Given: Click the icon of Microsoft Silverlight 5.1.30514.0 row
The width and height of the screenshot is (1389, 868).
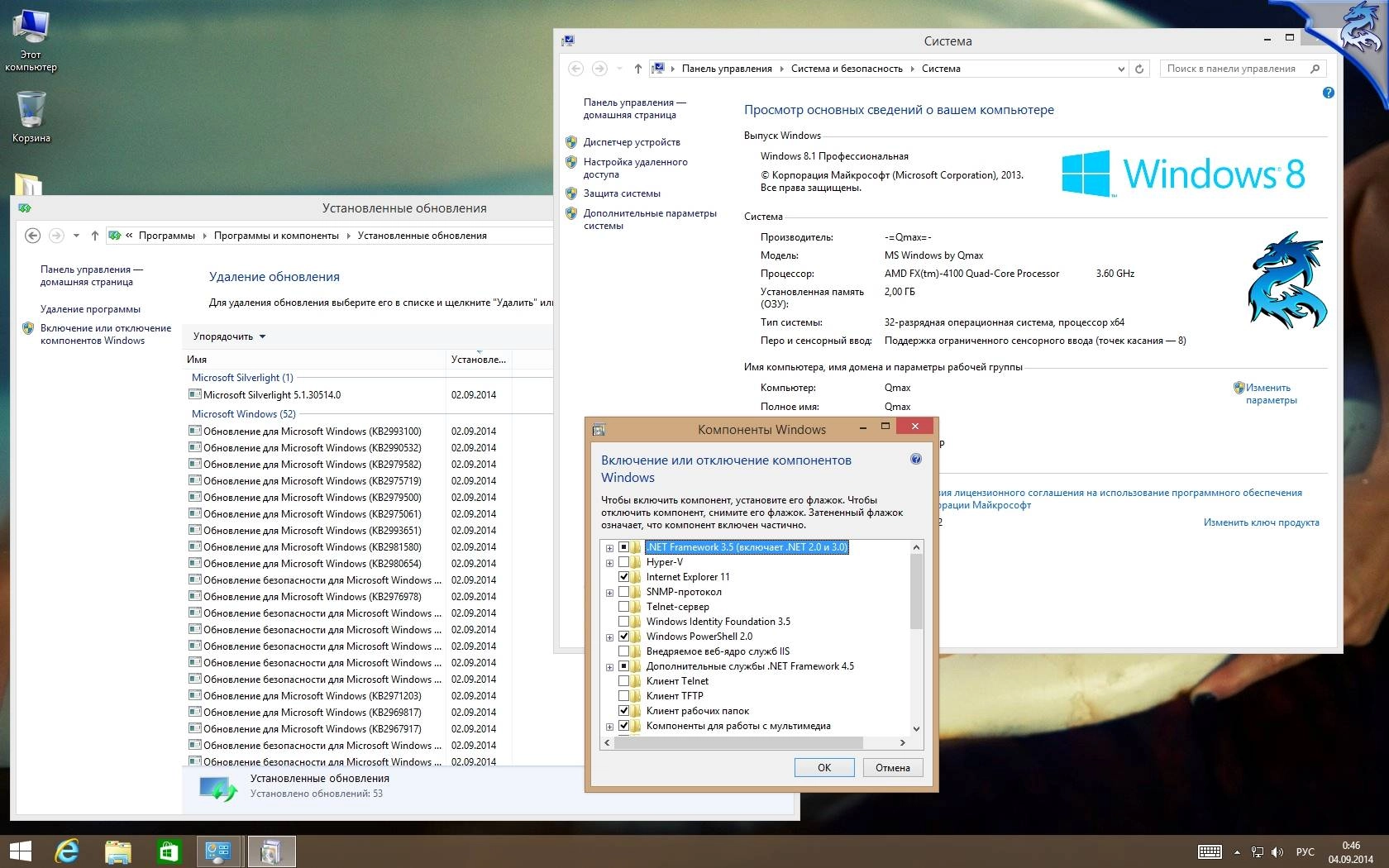Looking at the screenshot, I should point(195,394).
